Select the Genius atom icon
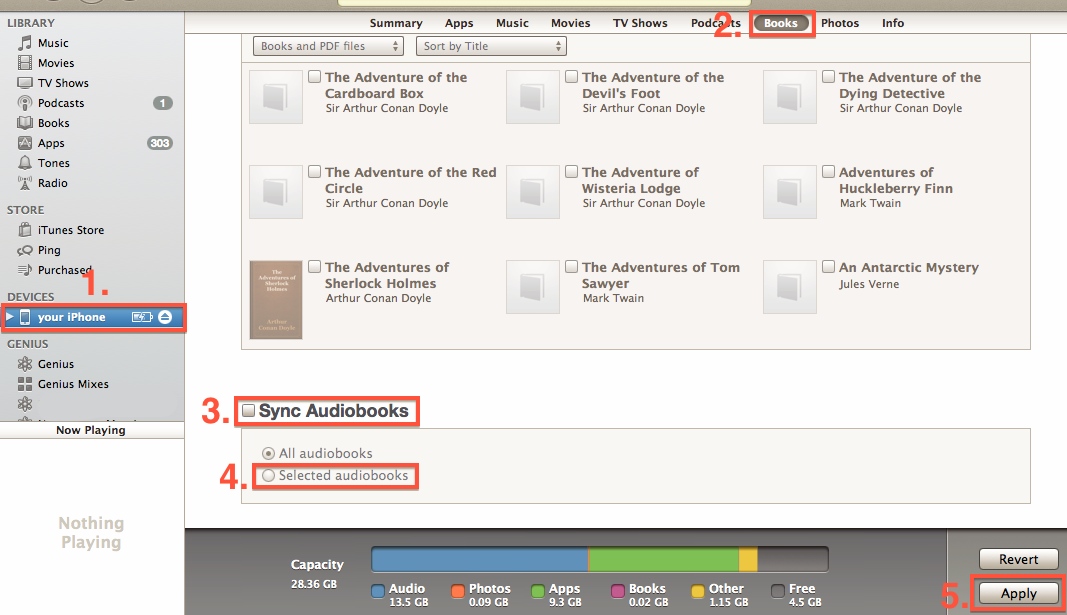 (25, 364)
